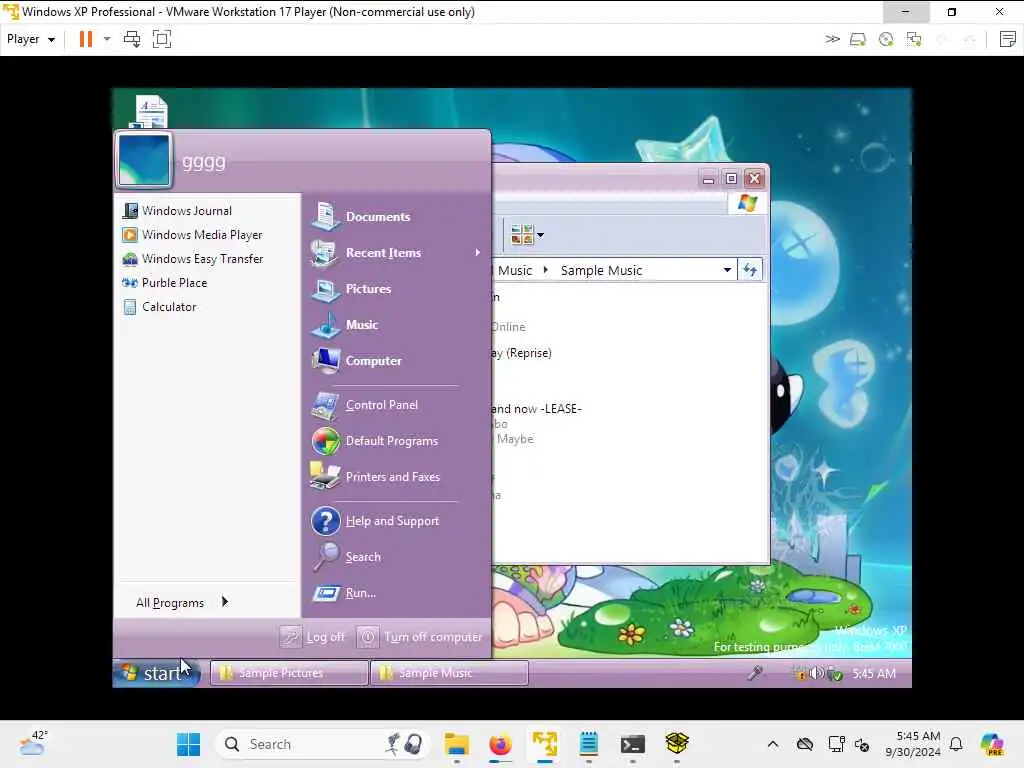Open Windows Journal from Start menu
The image size is (1024, 768).
pyautogui.click(x=177, y=211)
